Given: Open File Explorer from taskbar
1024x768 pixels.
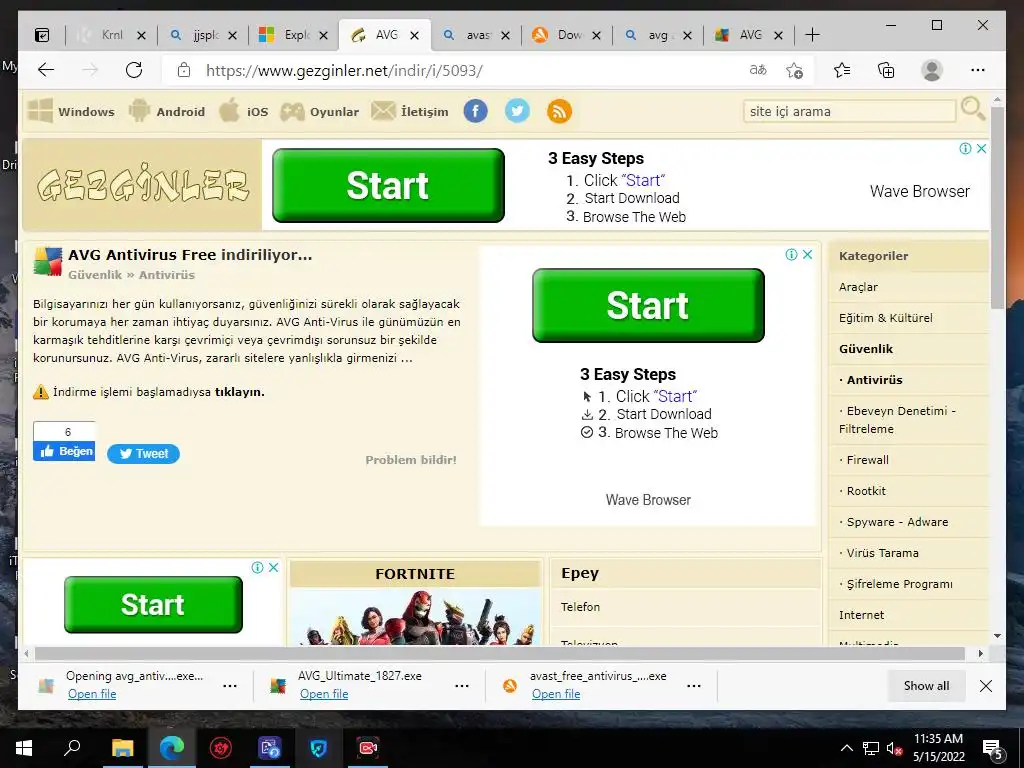Looking at the screenshot, I should point(122,748).
